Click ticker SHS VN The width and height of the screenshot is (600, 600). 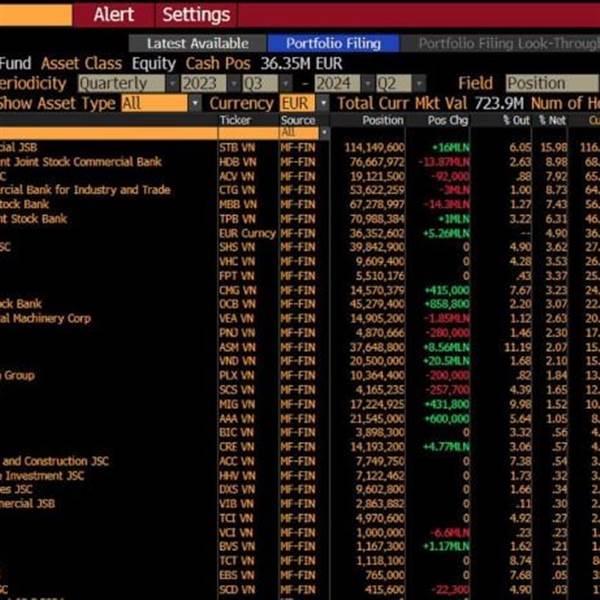pyautogui.click(x=237, y=248)
